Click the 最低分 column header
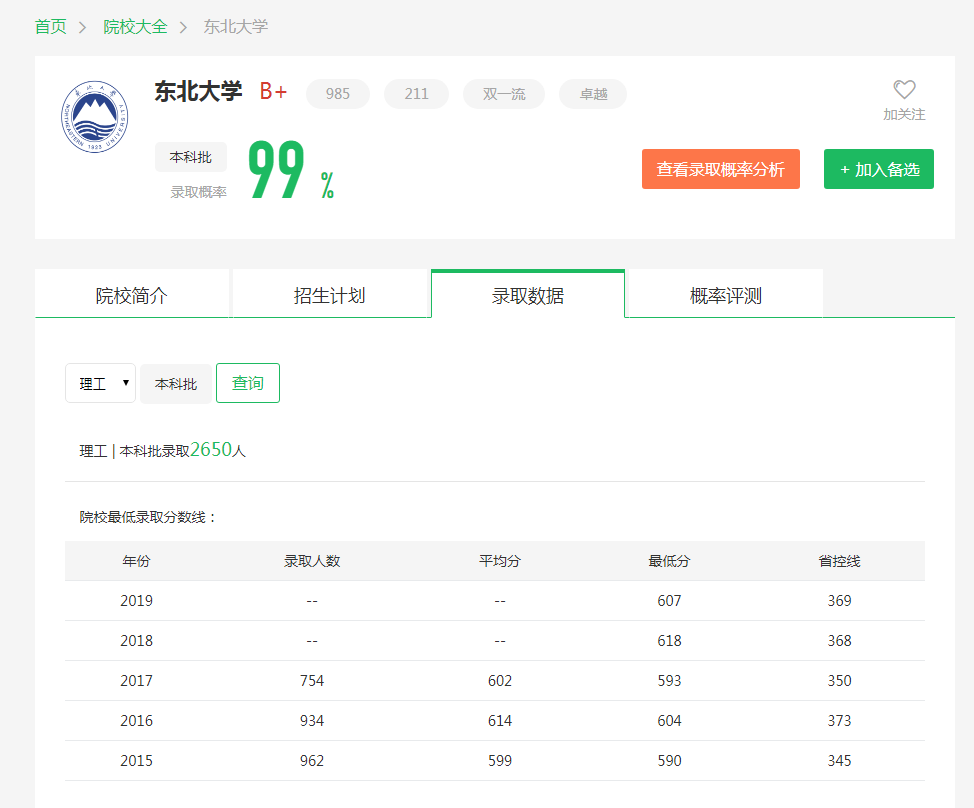The width and height of the screenshot is (974, 808). (669, 561)
